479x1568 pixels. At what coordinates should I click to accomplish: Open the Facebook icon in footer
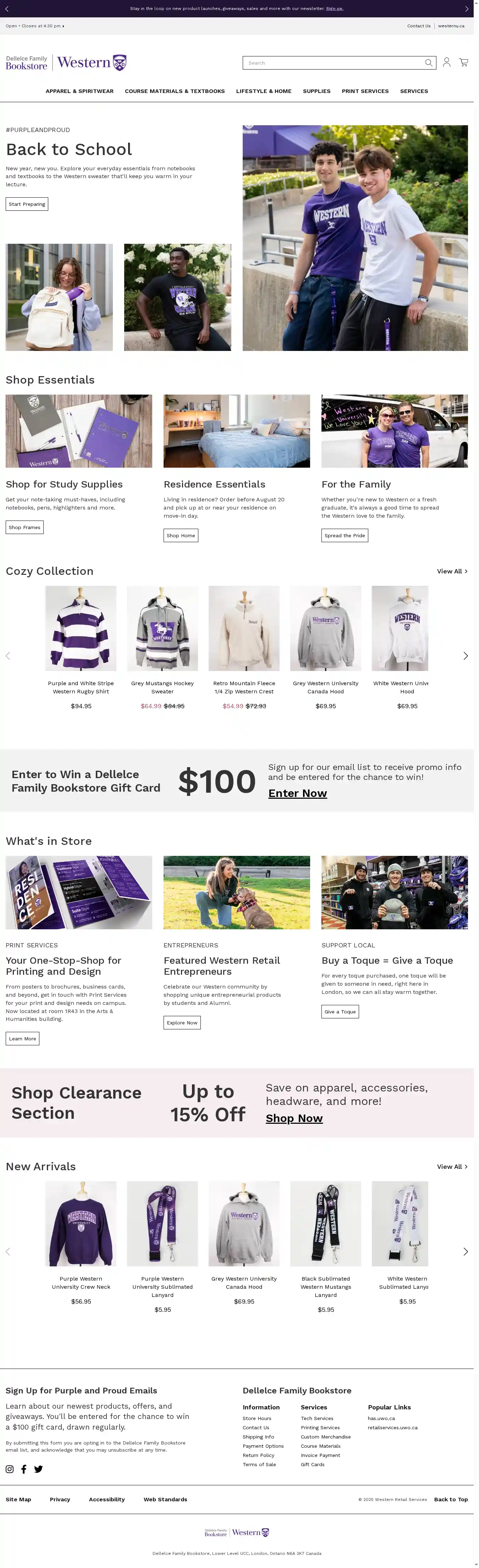pyautogui.click(x=24, y=1469)
